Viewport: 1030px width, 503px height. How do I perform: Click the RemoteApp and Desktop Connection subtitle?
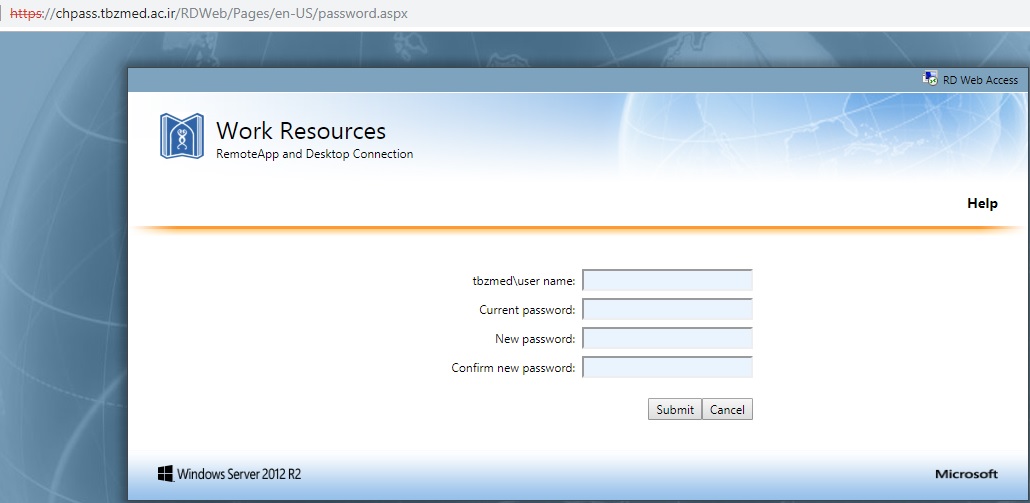(x=314, y=154)
